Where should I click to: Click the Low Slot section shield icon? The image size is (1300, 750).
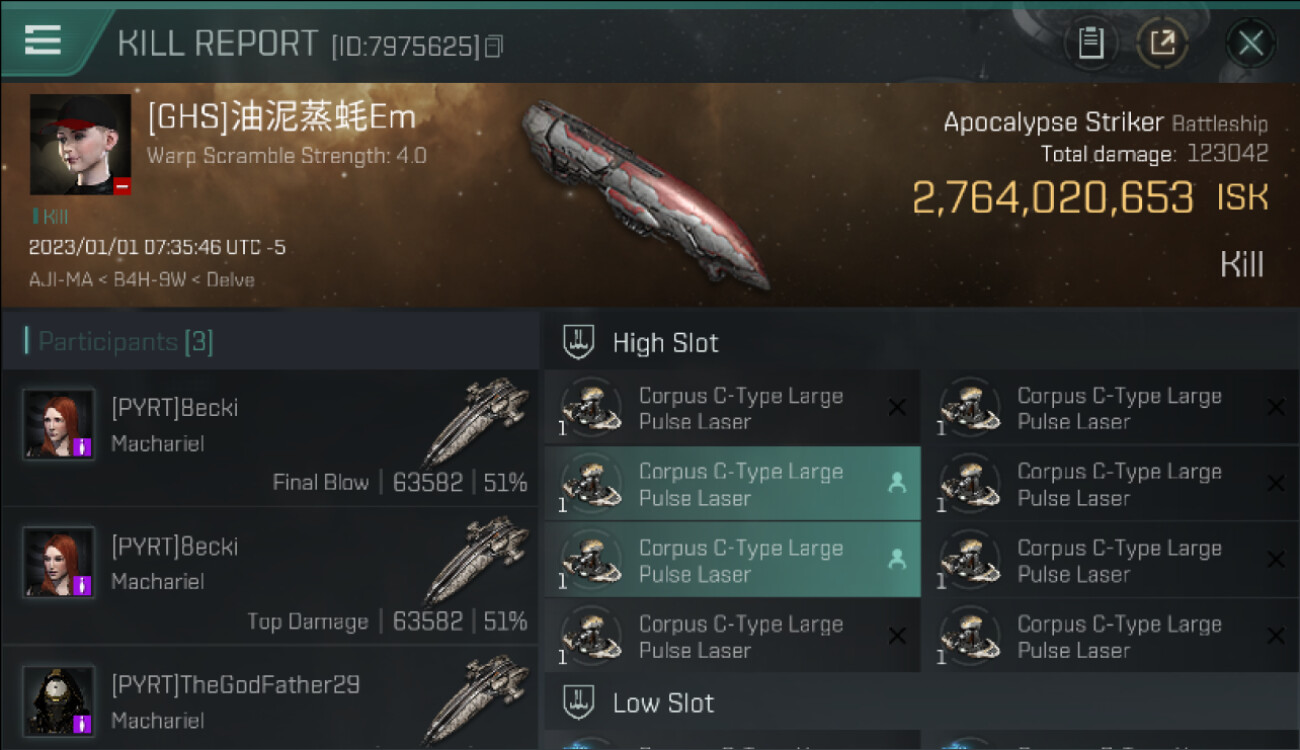579,702
